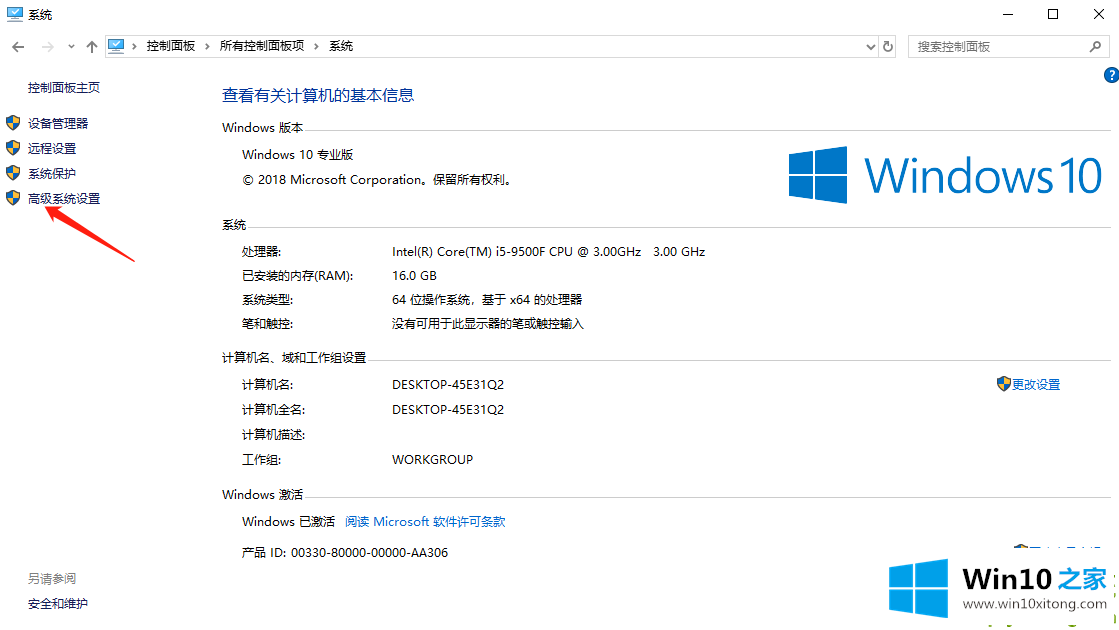Select Windows 已激活 text

(x=288, y=522)
